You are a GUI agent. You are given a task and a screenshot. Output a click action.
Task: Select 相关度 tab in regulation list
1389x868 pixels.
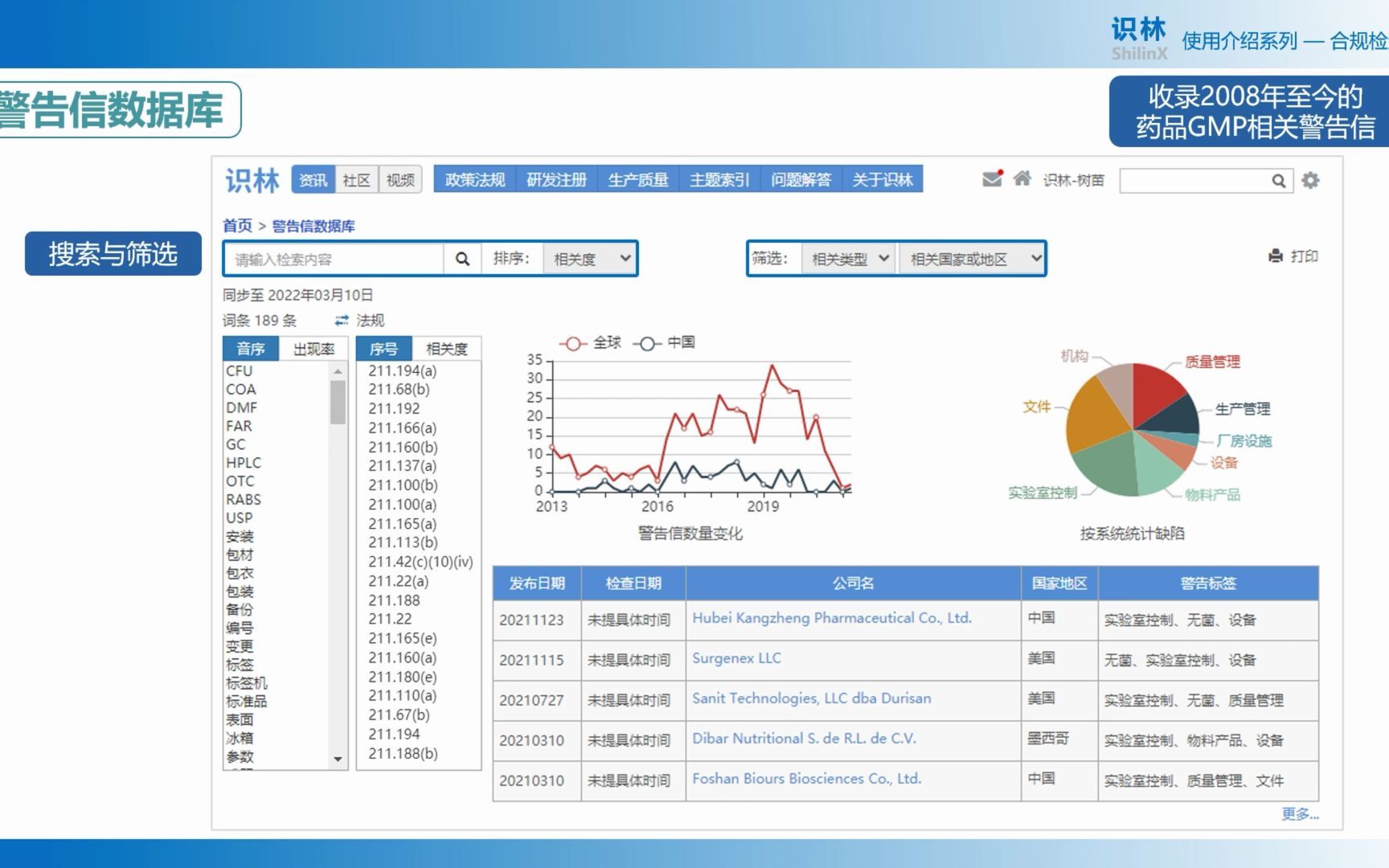point(446,349)
